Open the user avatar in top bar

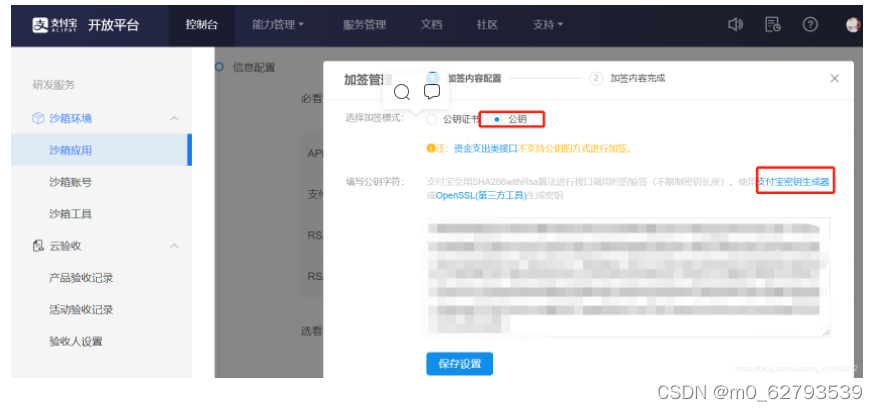click(x=853, y=25)
